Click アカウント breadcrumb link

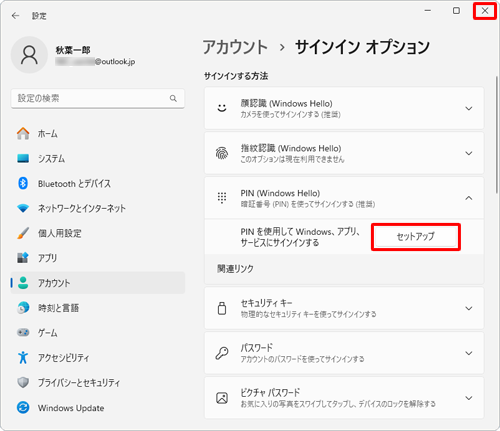pyautogui.click(x=235, y=47)
